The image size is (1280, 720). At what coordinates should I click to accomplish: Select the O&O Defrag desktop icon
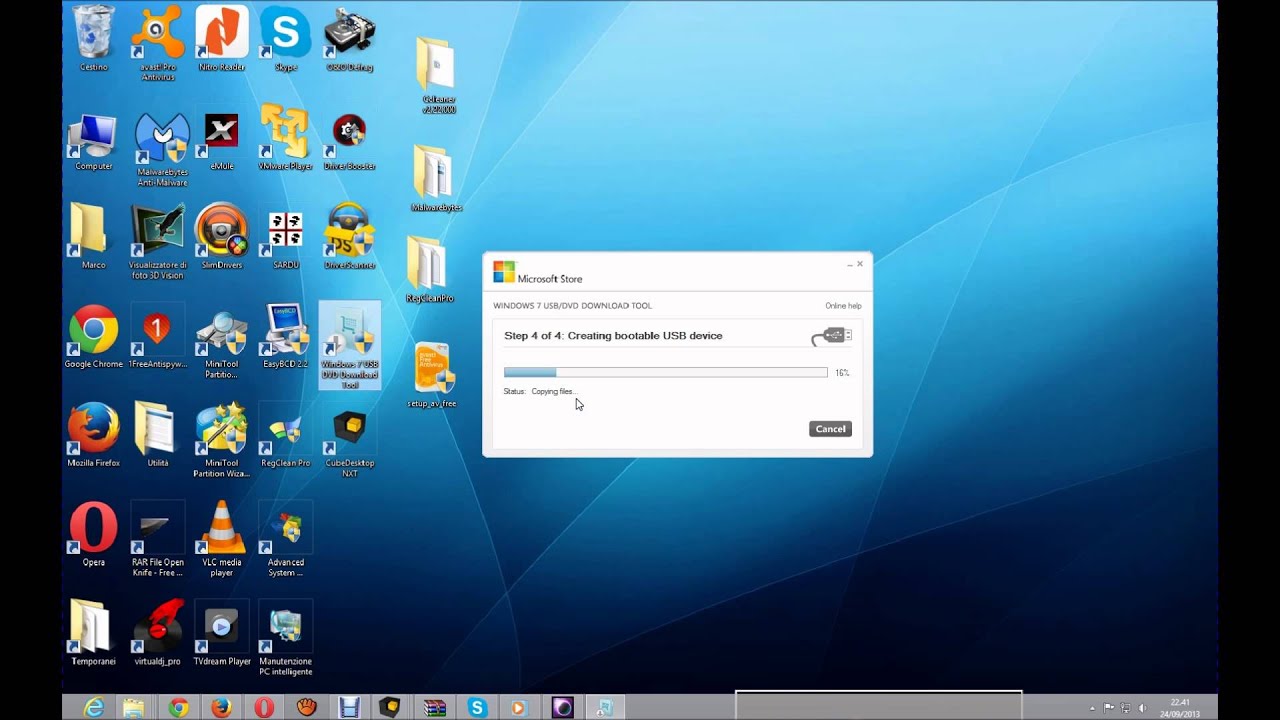pyautogui.click(x=349, y=39)
